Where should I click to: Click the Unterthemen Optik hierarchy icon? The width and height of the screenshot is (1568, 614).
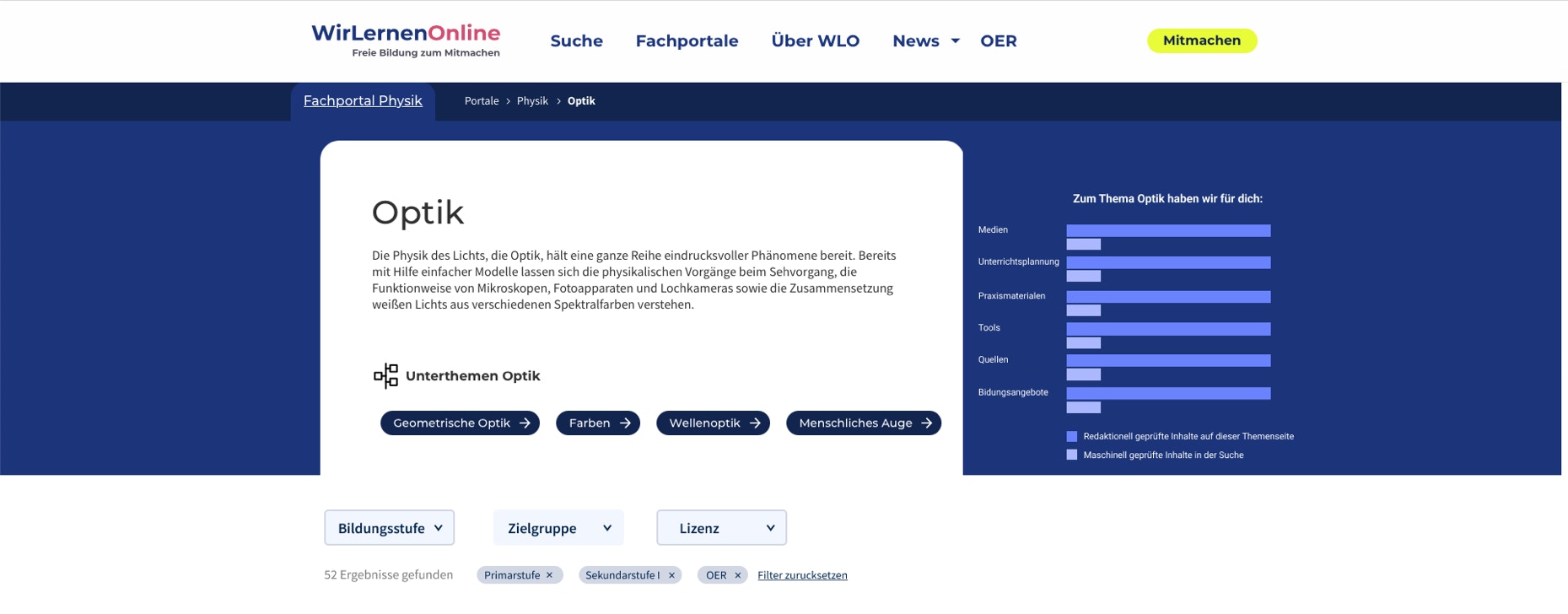[385, 376]
